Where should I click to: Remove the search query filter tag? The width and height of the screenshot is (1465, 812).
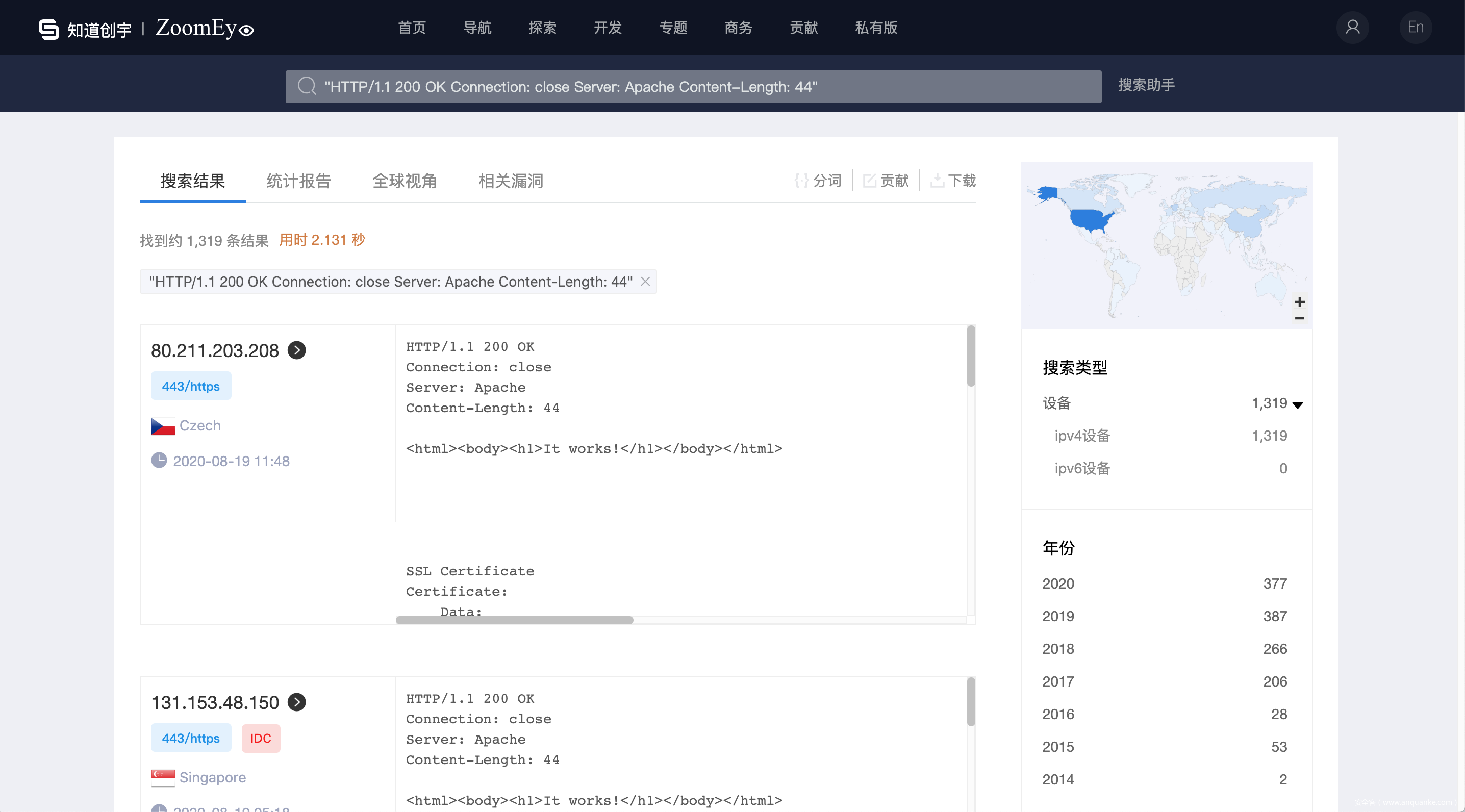coord(645,282)
